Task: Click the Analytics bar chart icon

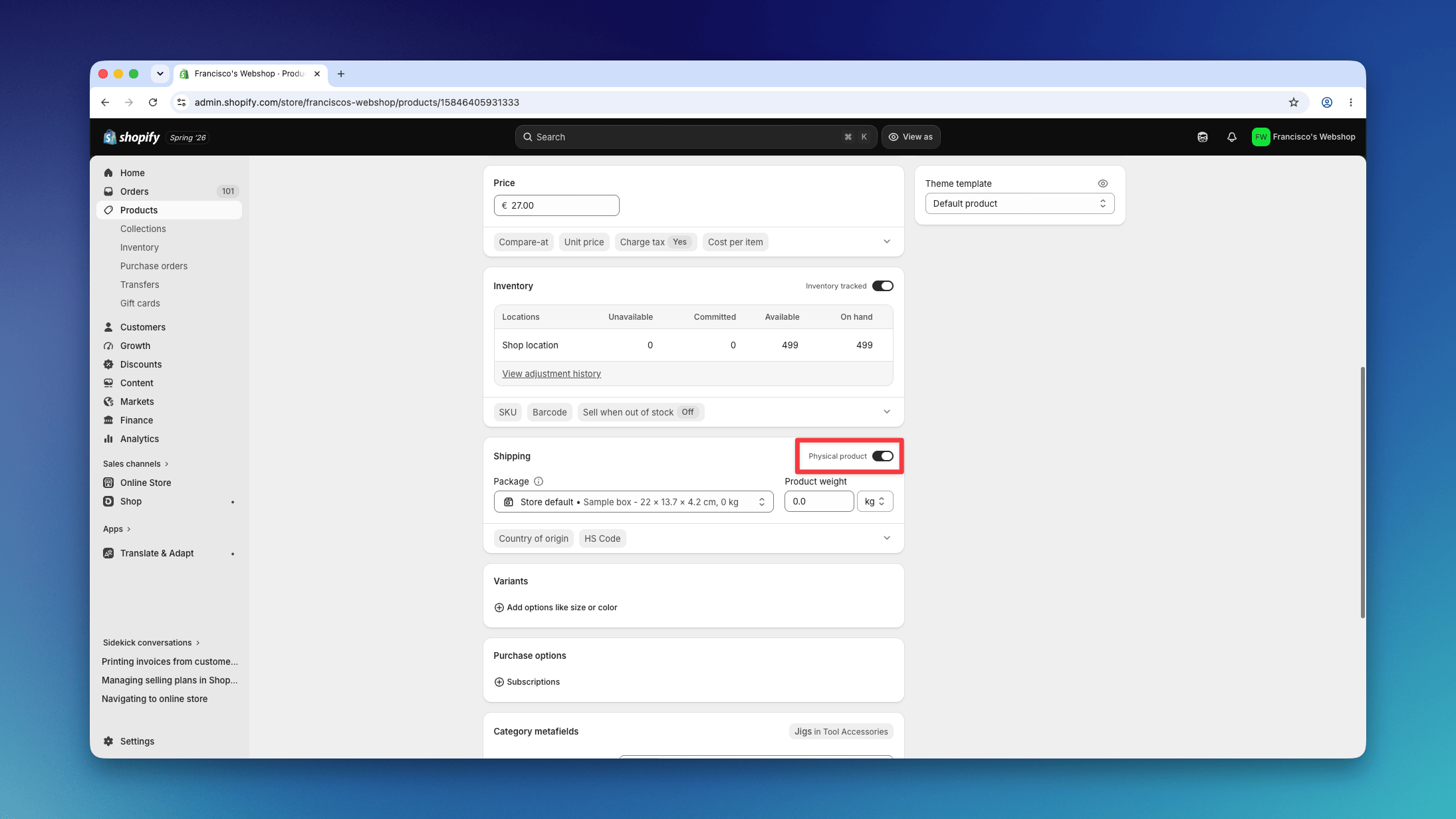Action: (108, 439)
